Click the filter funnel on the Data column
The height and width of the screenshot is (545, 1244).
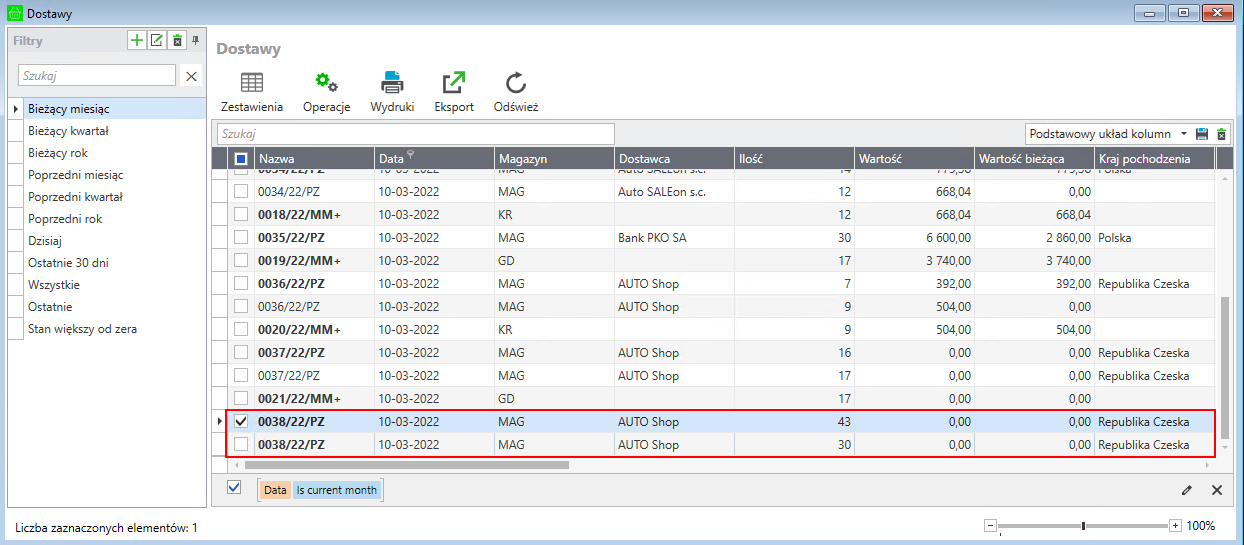point(411,155)
